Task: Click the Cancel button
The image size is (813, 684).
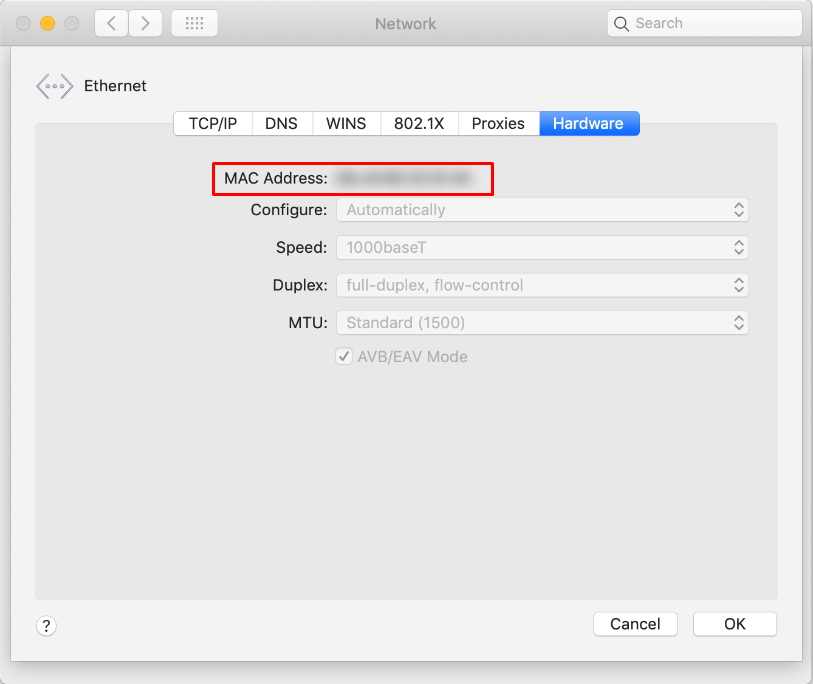Action: pos(635,623)
